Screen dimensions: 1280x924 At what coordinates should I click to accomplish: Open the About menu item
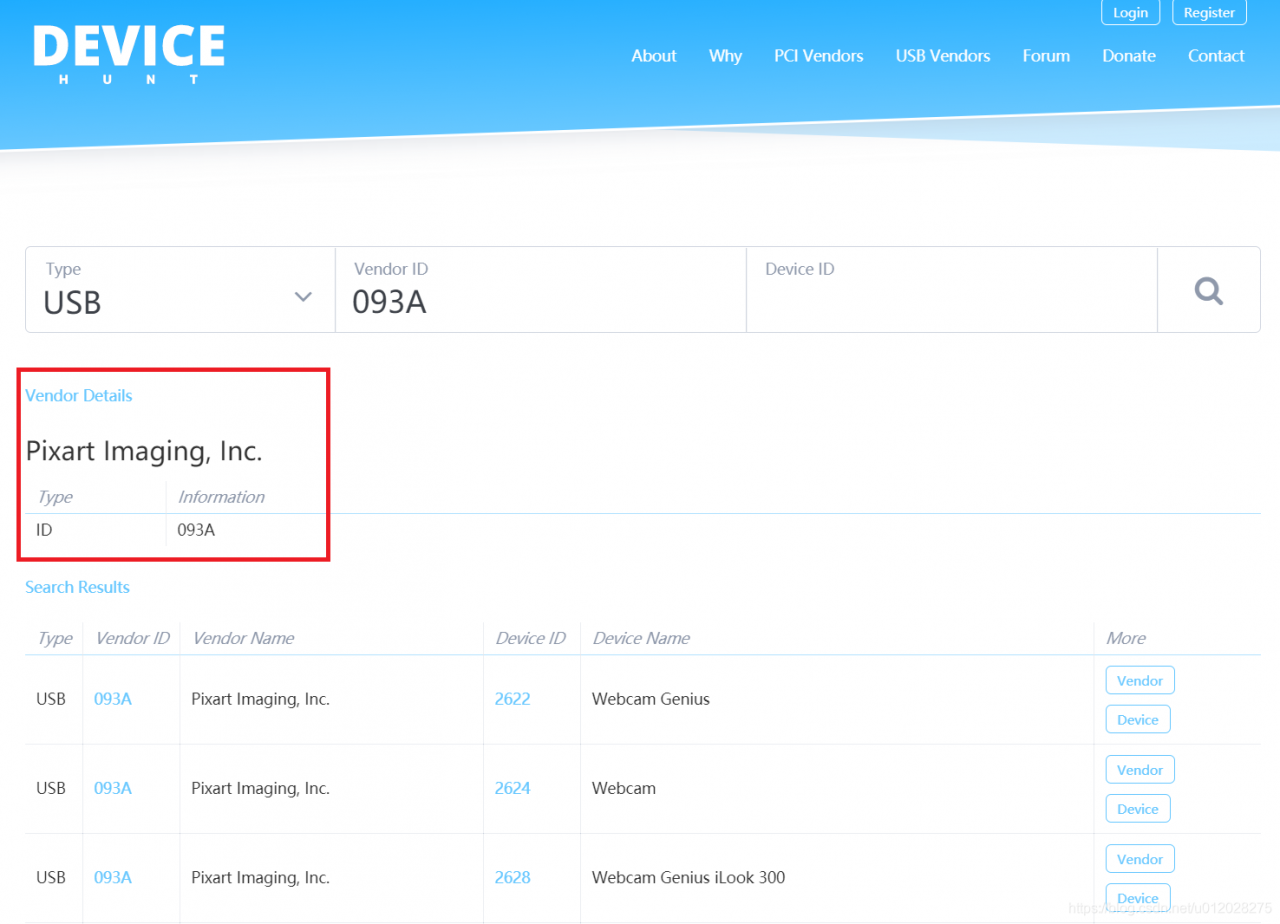[654, 56]
